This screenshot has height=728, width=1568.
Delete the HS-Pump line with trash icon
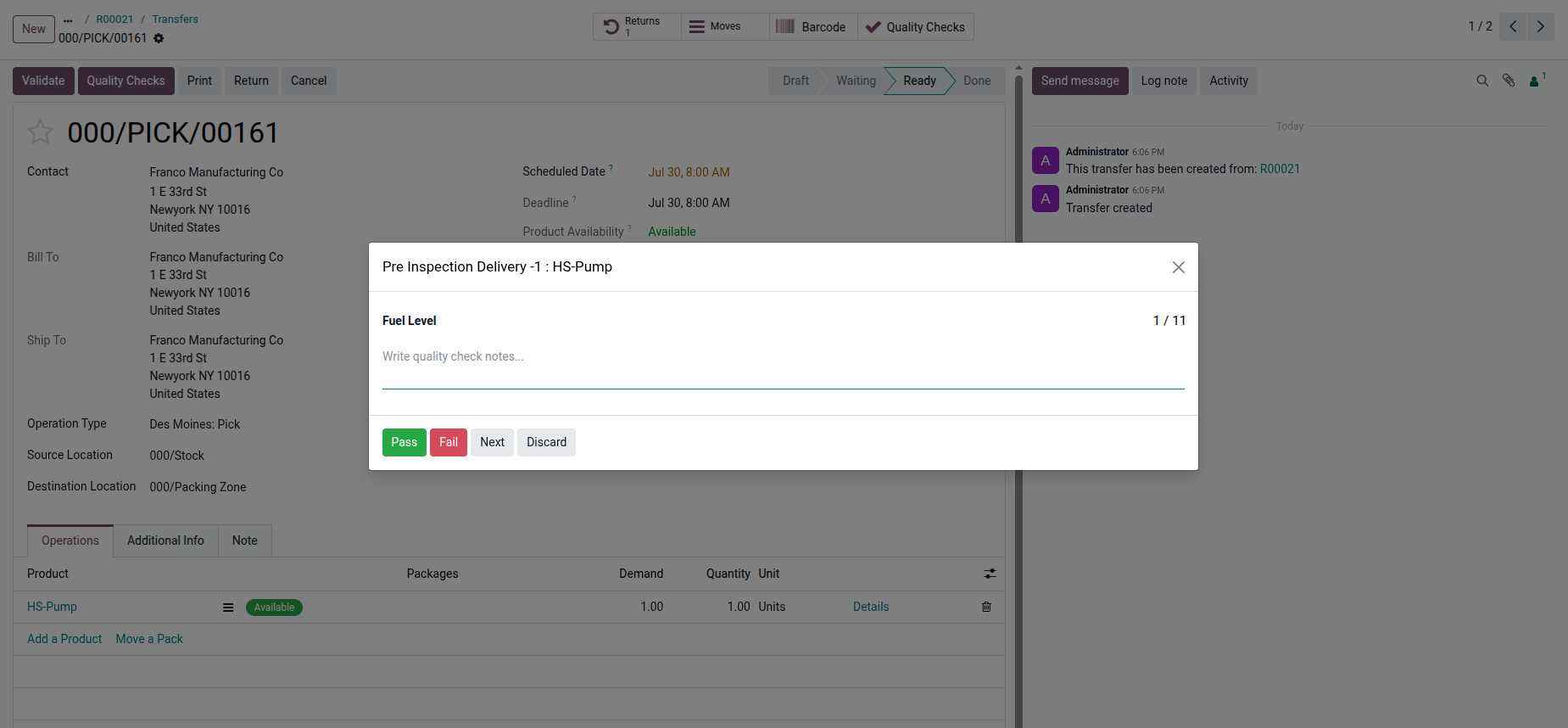pos(986,607)
